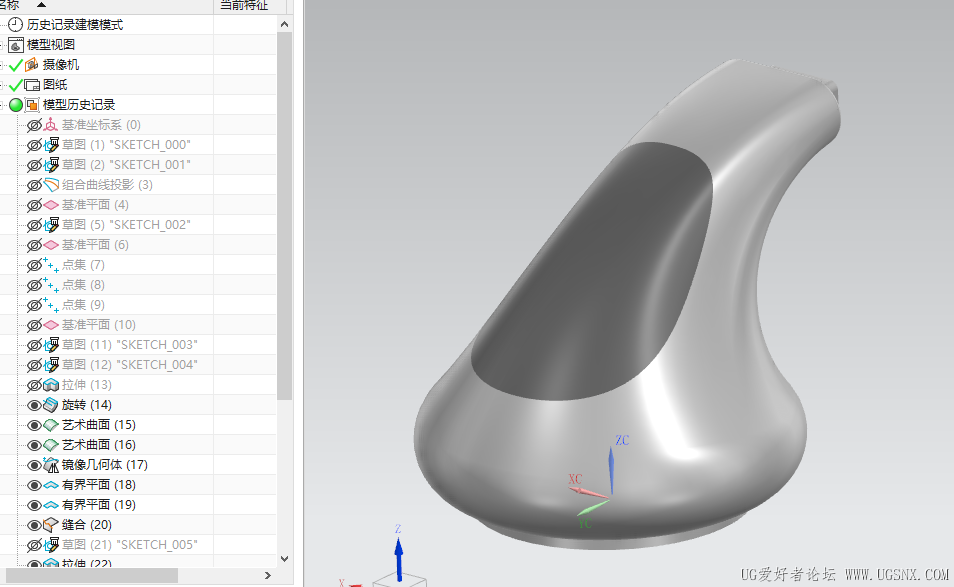This screenshot has width=954, height=587.
Task: Click the 有界平面 (19) plane icon
Action: [x=51, y=505]
